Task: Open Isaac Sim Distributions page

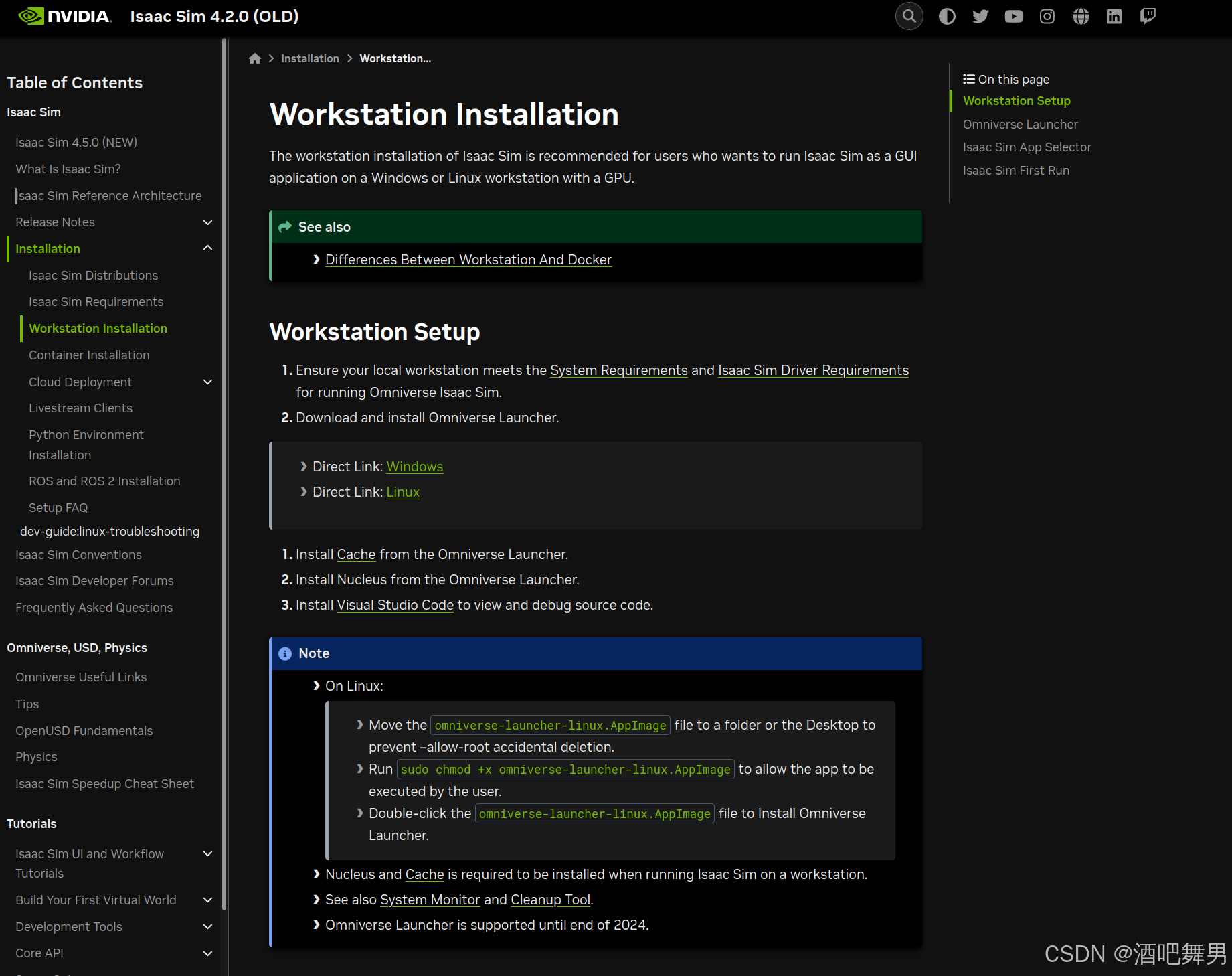Action: click(x=93, y=275)
